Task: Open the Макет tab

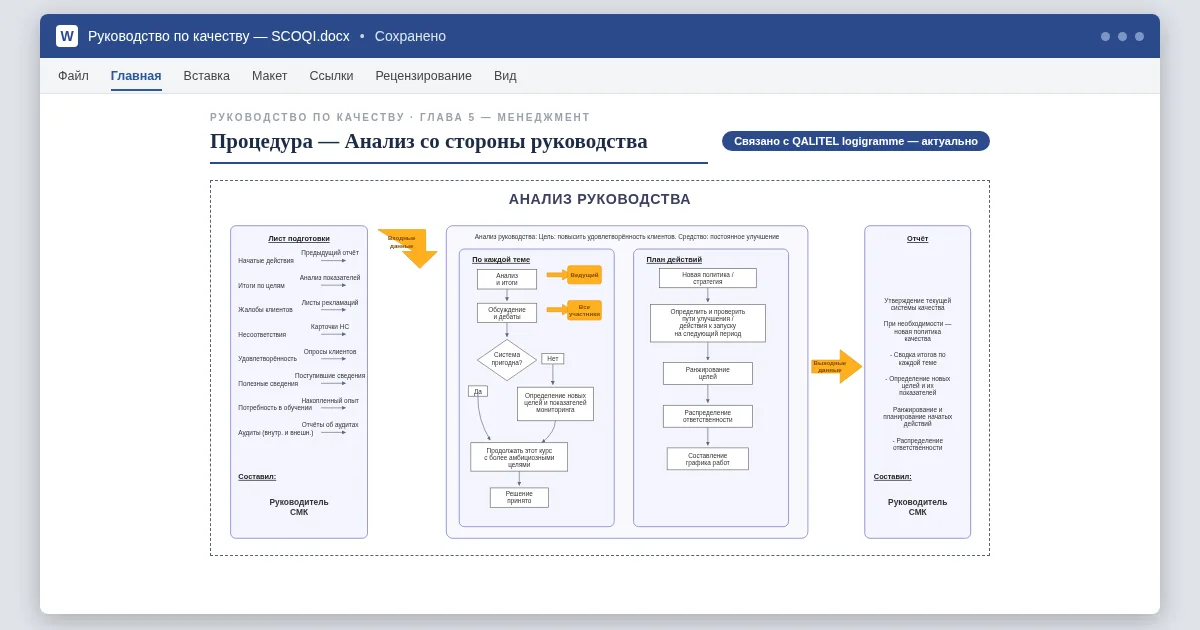Action: [269, 76]
